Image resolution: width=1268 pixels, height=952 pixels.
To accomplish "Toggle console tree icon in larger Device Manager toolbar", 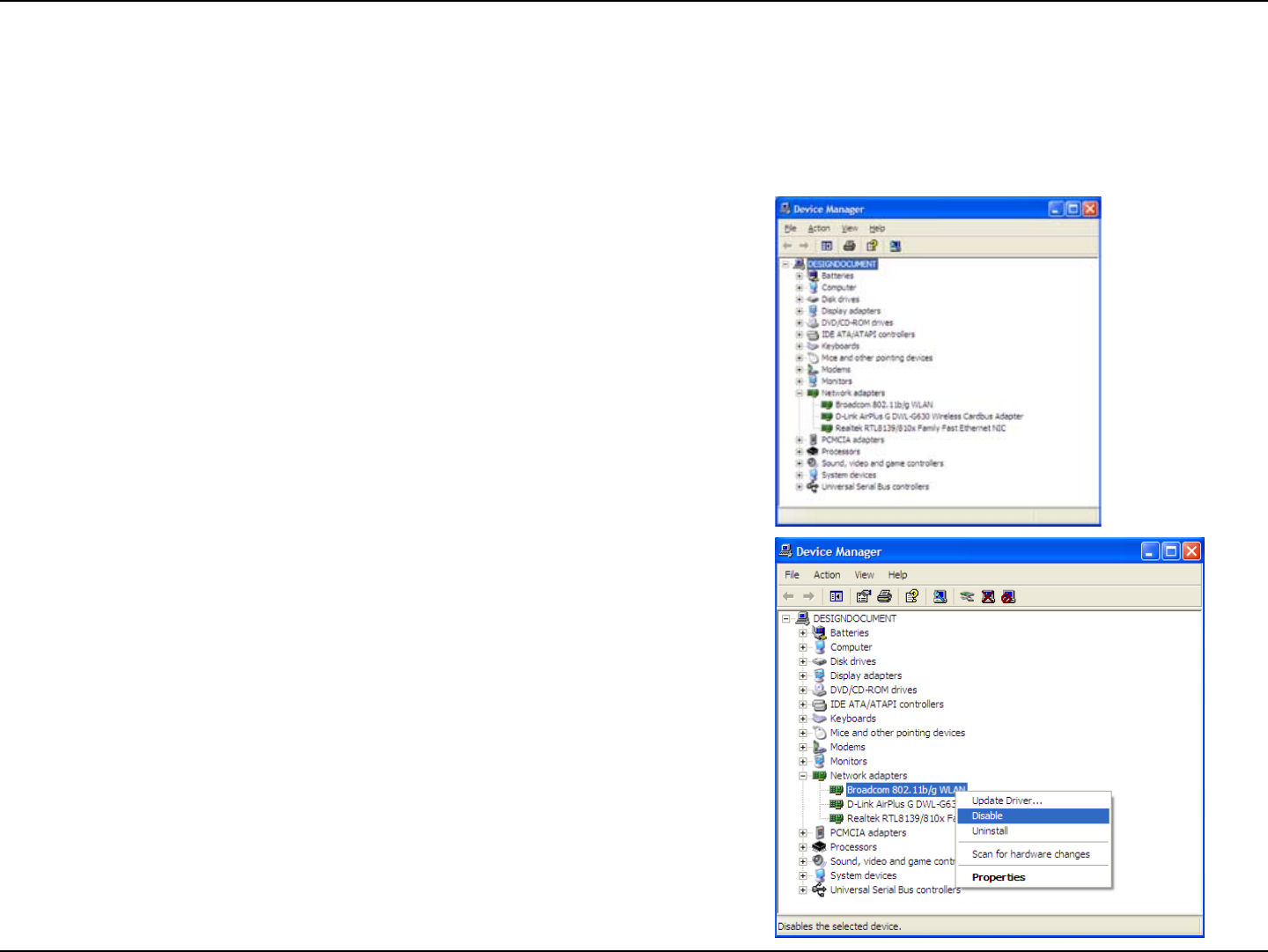I will coord(836,596).
